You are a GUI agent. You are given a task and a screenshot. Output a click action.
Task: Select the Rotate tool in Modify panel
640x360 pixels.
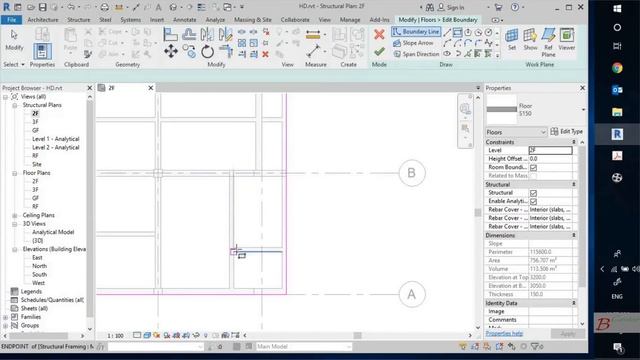pos(207,51)
